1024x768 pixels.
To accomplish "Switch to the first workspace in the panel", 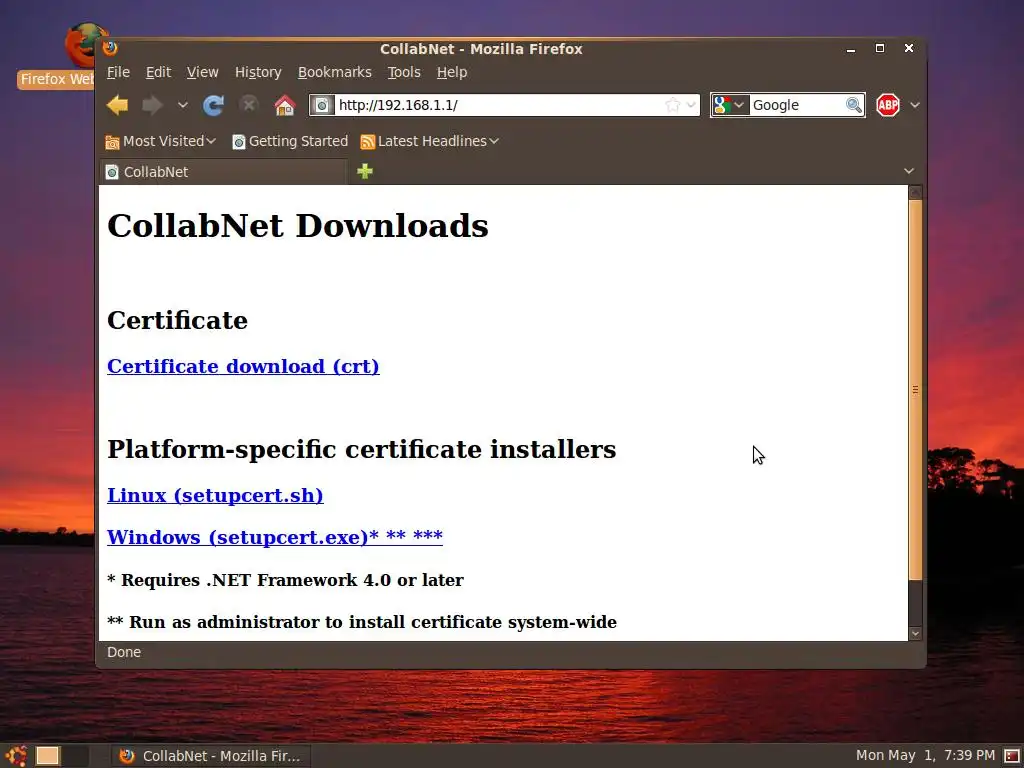I will click(x=48, y=756).
